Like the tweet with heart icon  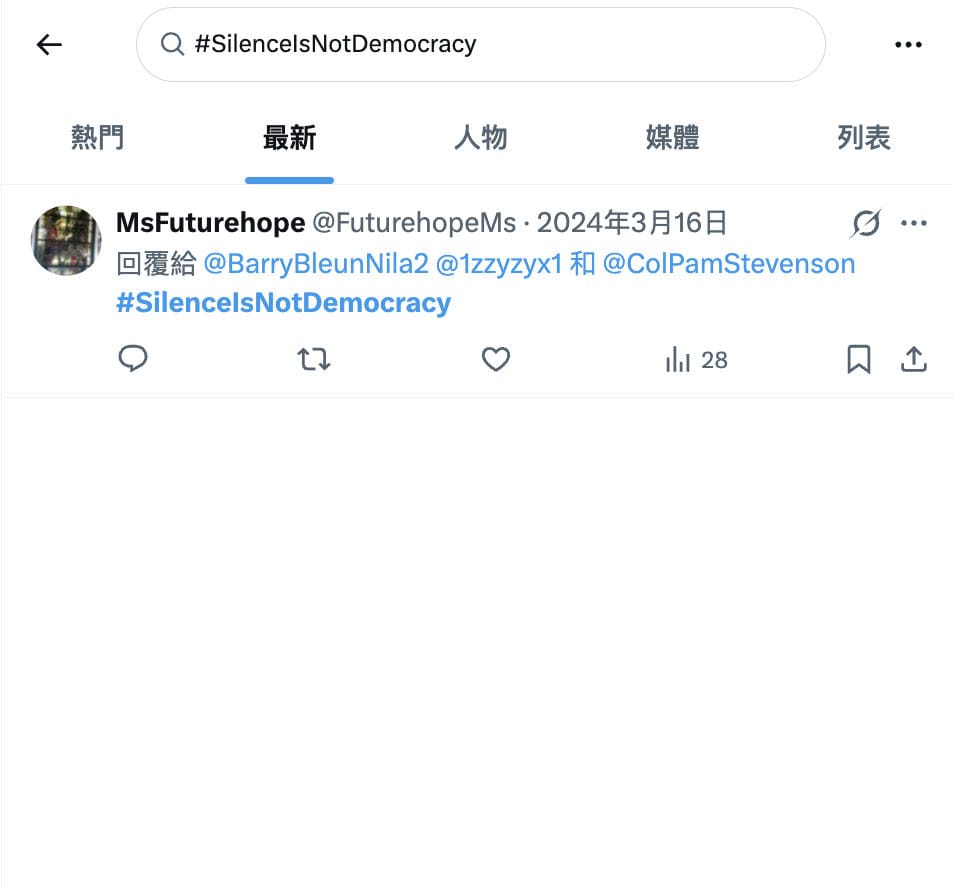496,359
